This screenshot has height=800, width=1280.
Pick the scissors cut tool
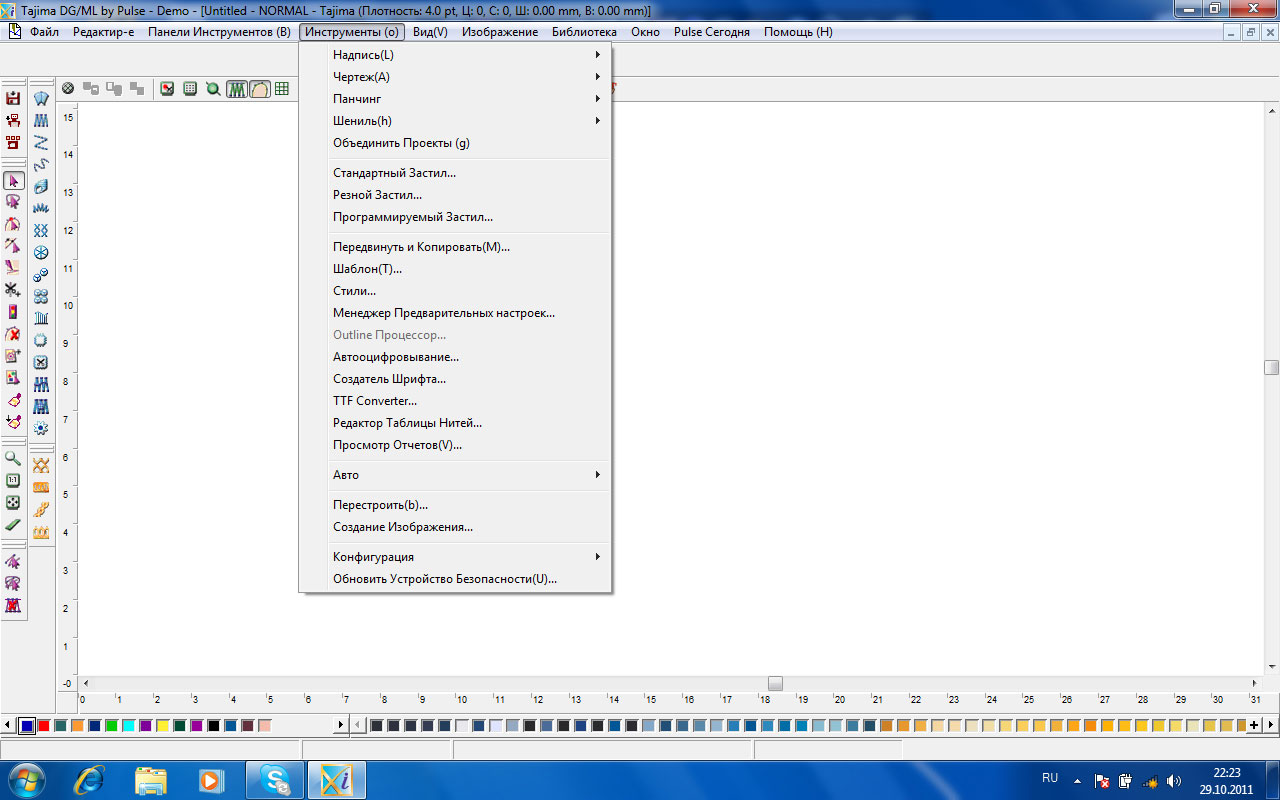[13, 289]
